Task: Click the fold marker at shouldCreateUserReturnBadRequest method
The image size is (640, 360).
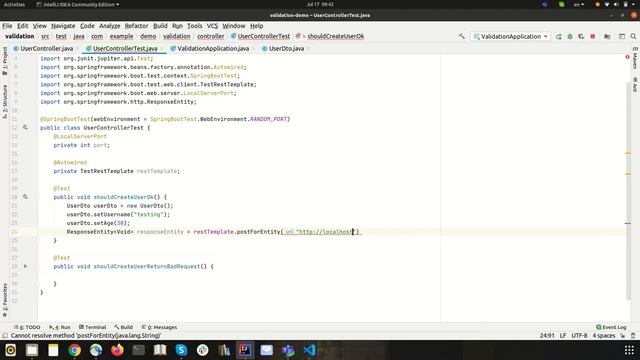Action: tap(38, 266)
